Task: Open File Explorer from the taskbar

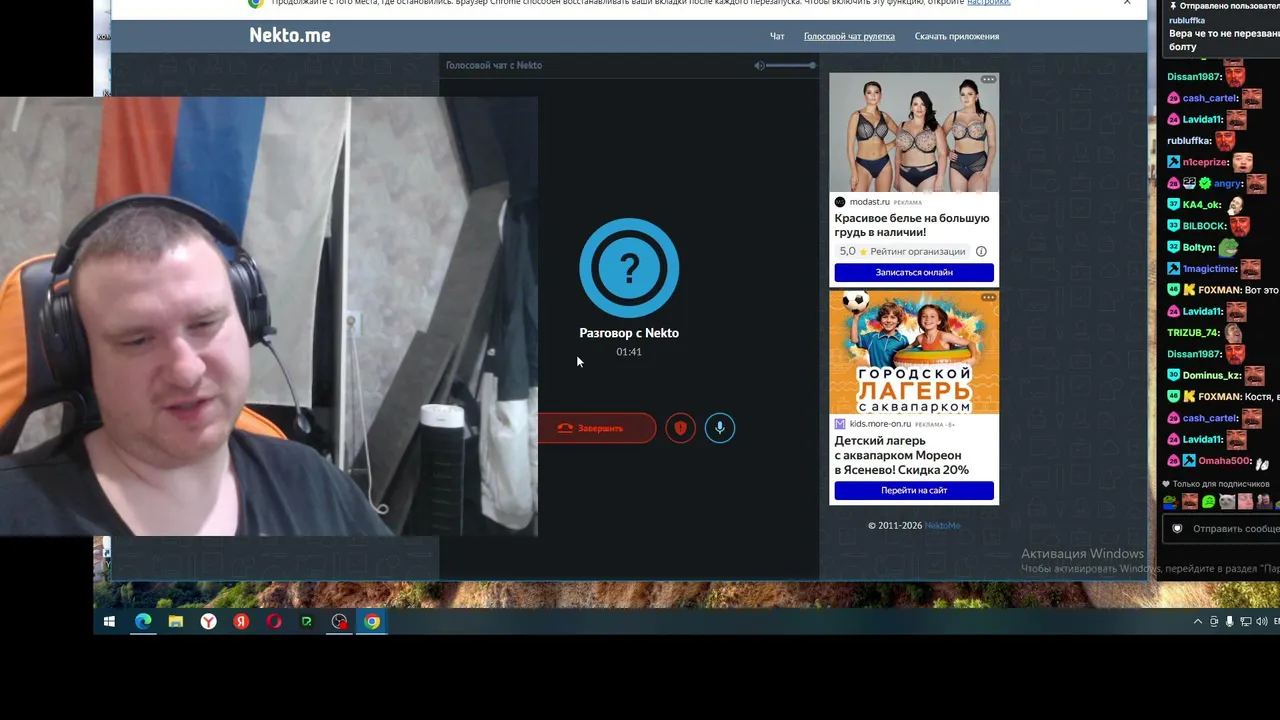Action: click(x=176, y=621)
